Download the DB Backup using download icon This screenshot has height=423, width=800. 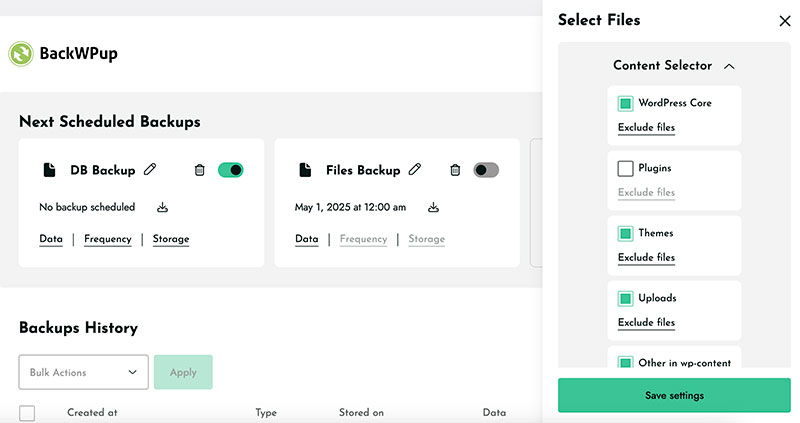(162, 207)
